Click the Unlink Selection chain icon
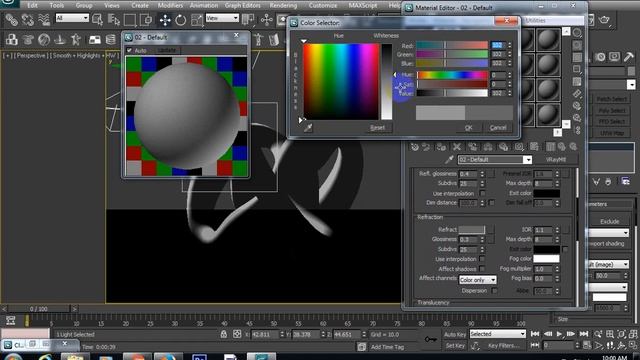Viewport: 640px width, 360px height. point(27,19)
